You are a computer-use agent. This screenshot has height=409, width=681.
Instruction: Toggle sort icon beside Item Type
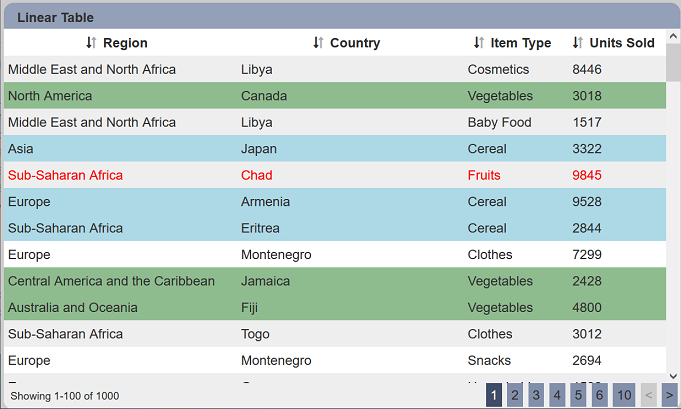479,43
